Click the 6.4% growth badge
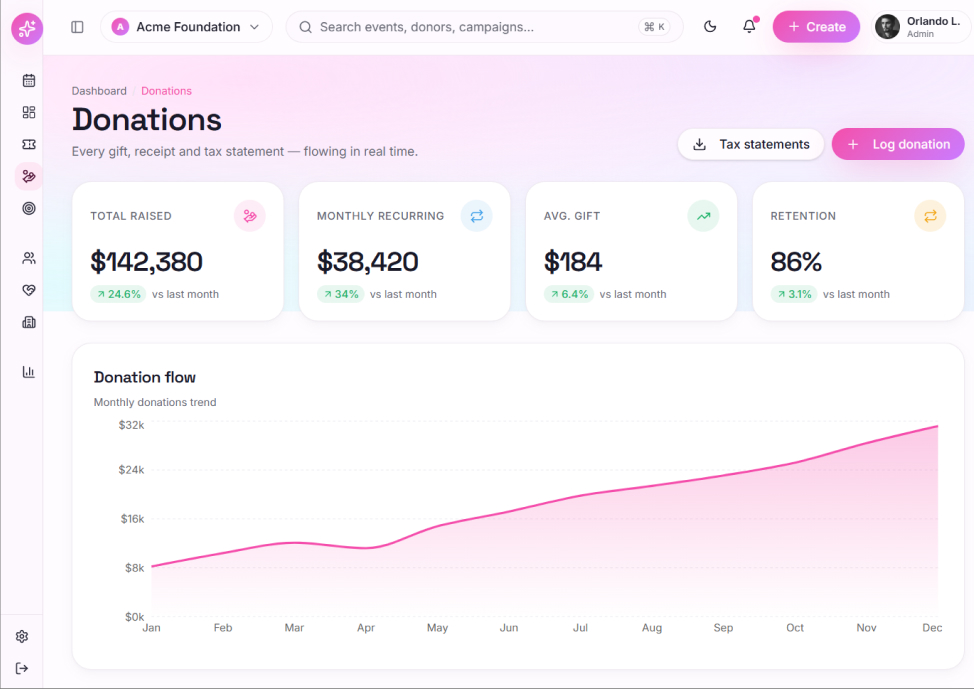 pyautogui.click(x=569, y=294)
